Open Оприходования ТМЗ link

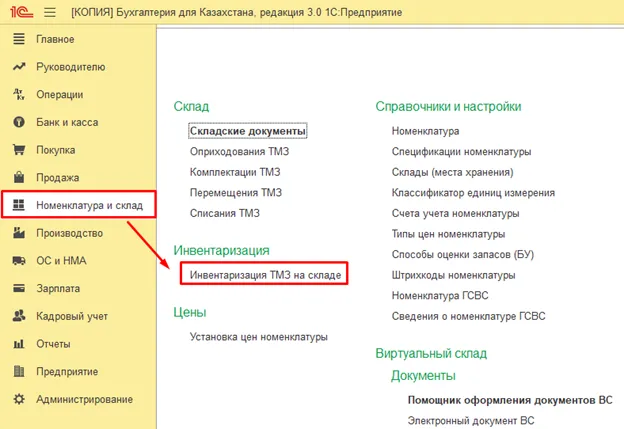pyautogui.click(x=240, y=152)
